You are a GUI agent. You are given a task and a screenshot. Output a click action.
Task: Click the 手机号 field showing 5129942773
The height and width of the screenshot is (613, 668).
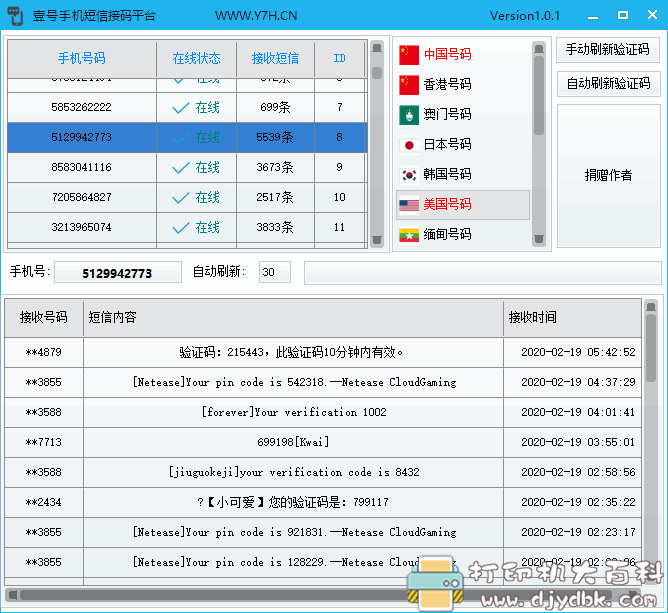(118, 273)
